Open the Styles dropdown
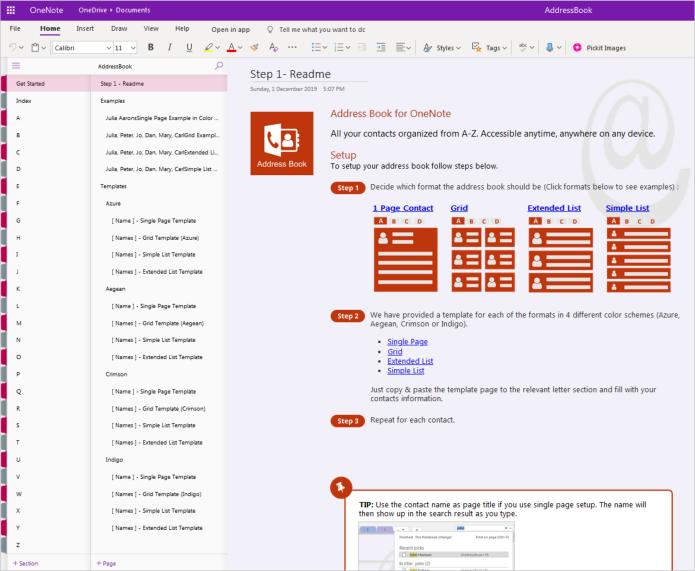The width and height of the screenshot is (695, 571). tap(442, 48)
